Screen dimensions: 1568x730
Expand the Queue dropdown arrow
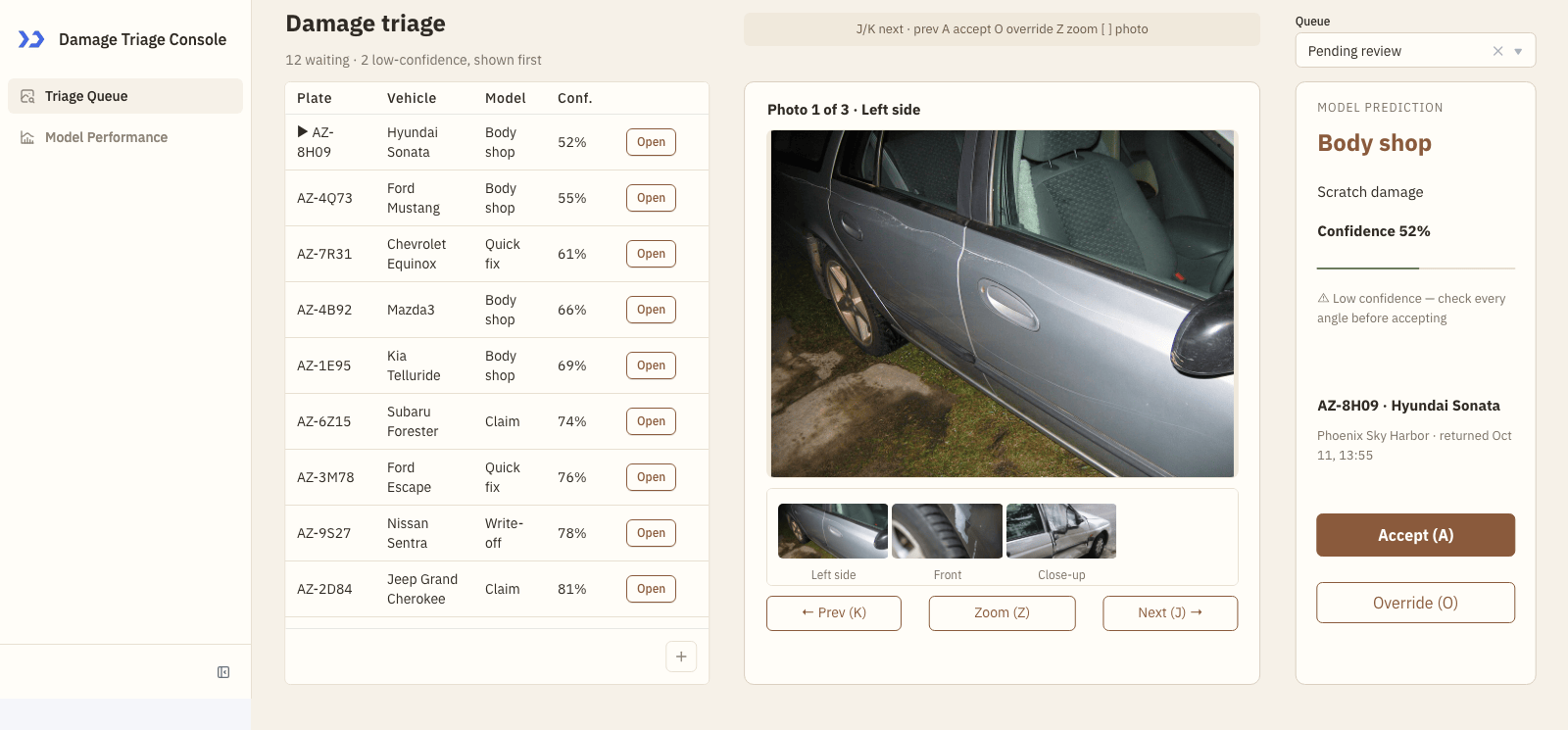(1518, 51)
